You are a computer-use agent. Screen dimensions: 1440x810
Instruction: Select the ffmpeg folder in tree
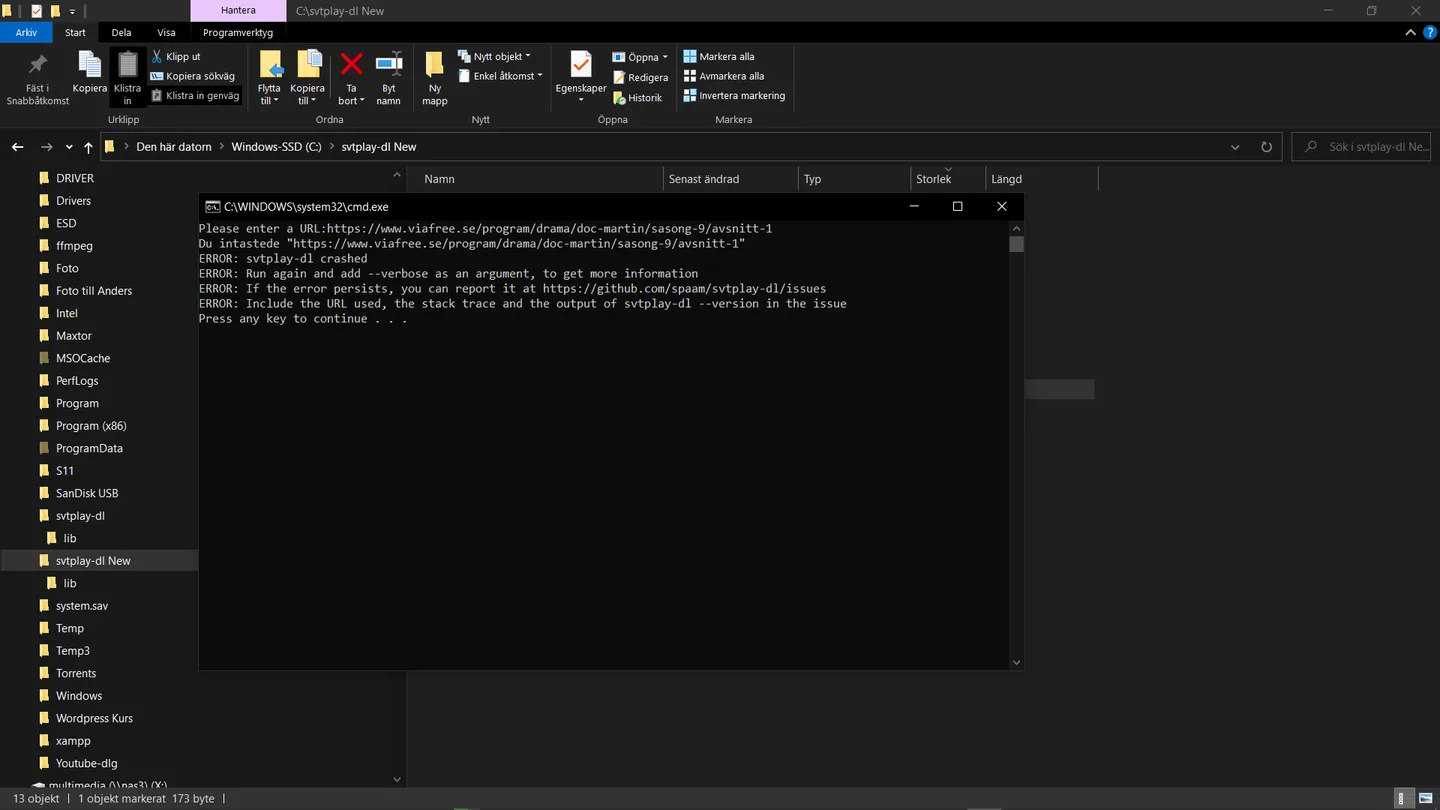pyautogui.click(x=74, y=246)
